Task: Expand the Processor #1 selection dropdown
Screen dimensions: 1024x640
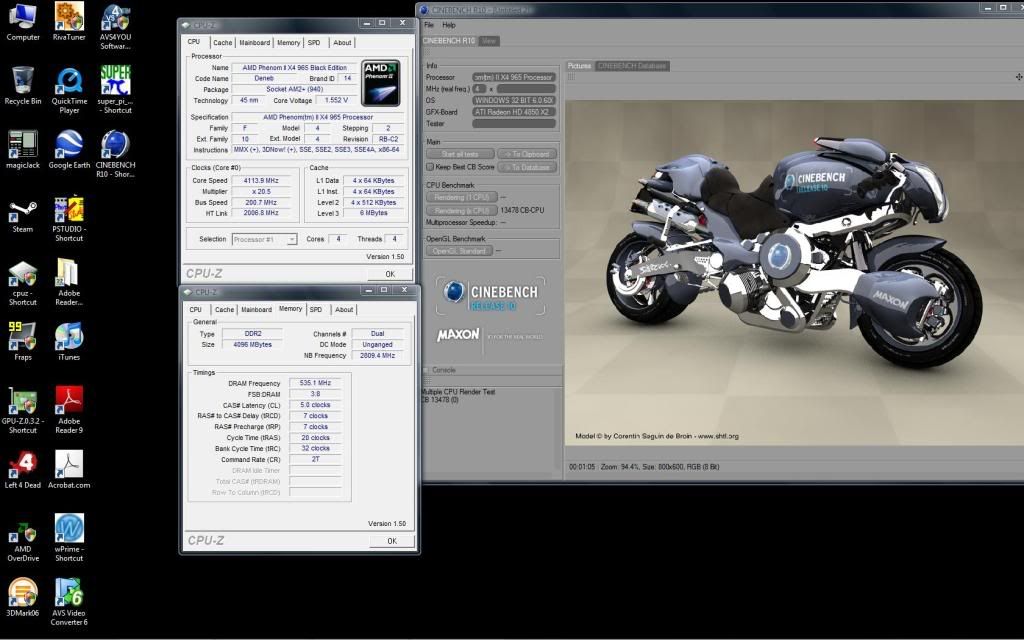Action: point(265,239)
